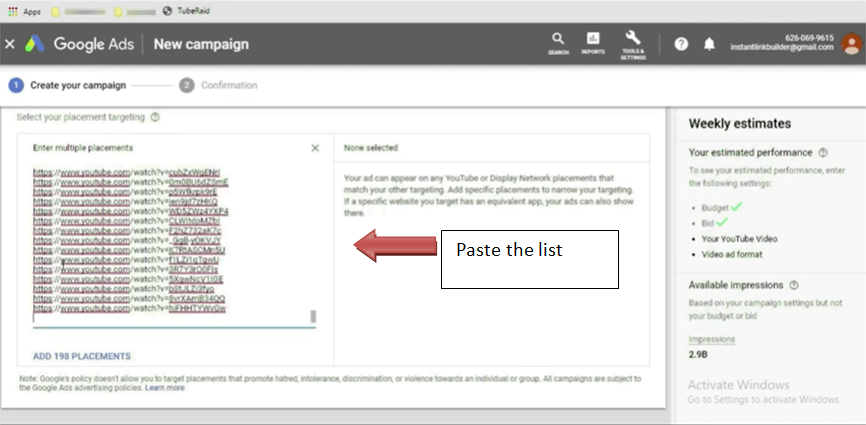Screen dimensions: 866x425
Task: Open the Help question mark icon
Action: click(682, 44)
